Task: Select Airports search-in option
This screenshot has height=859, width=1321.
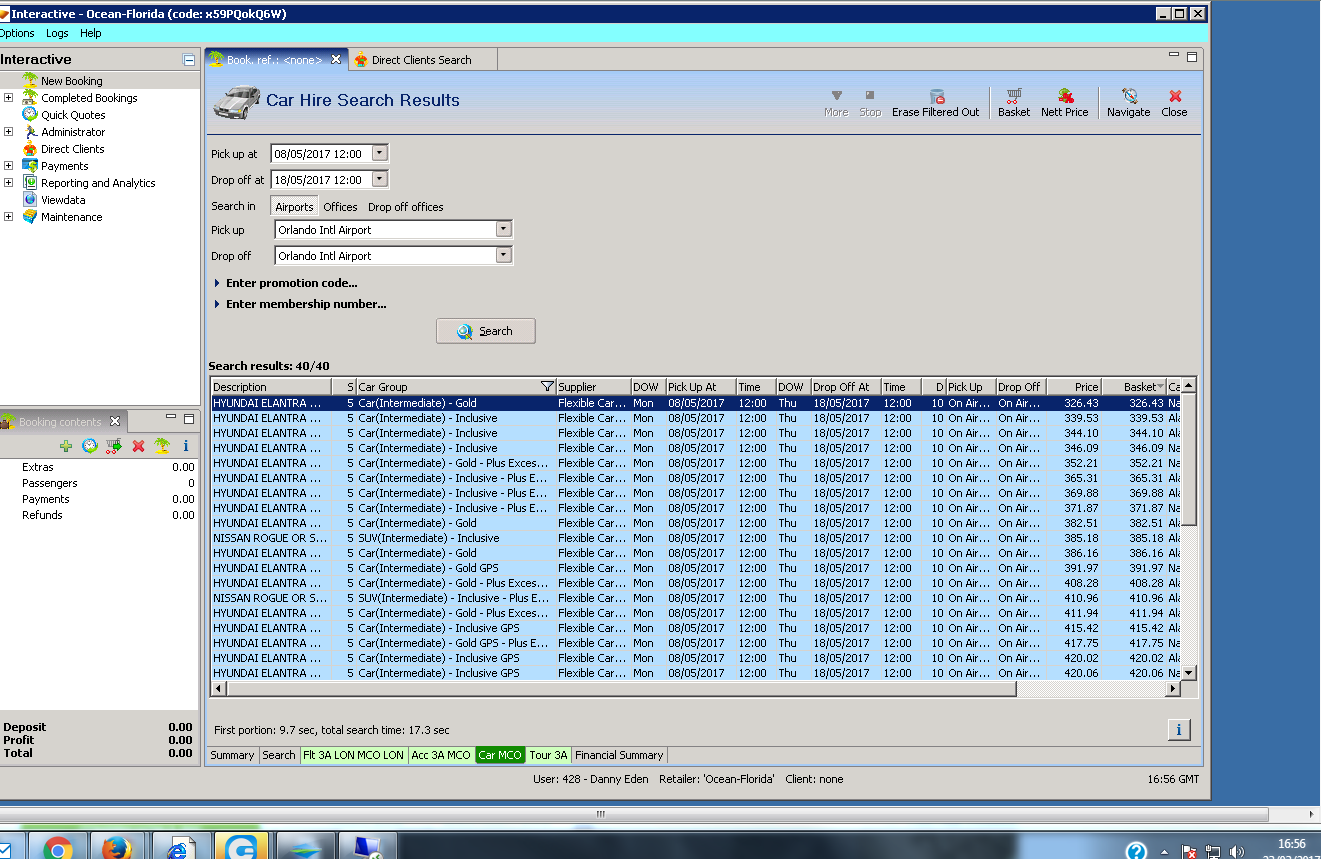Action: click(294, 207)
